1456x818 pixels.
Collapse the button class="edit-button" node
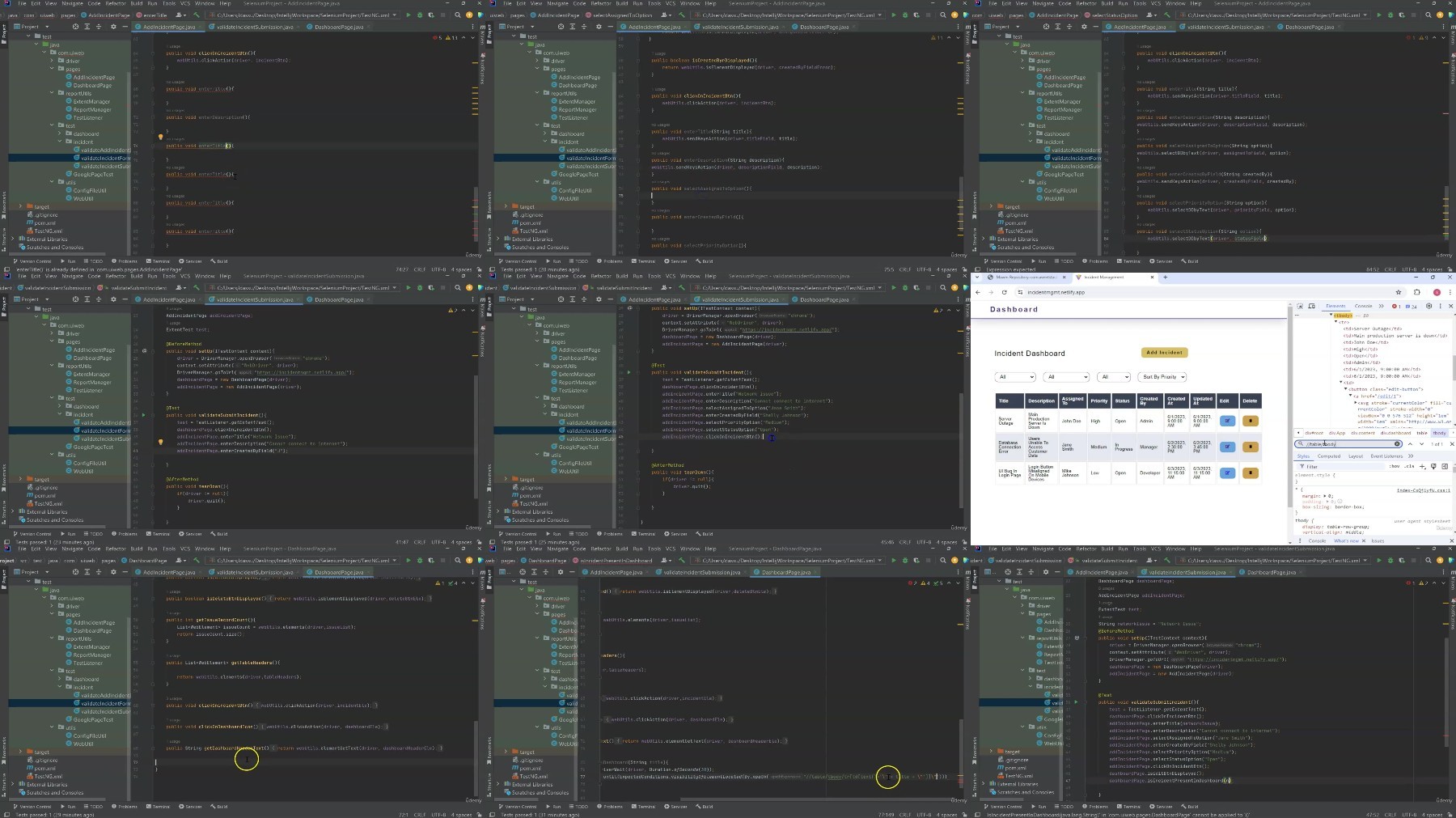pyautogui.click(x=1345, y=388)
